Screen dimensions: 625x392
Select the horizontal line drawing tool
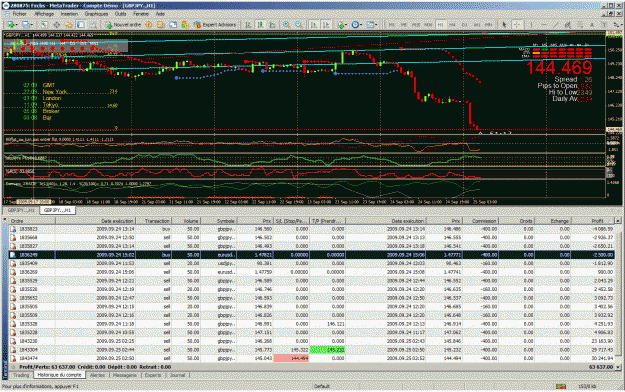[544, 25]
